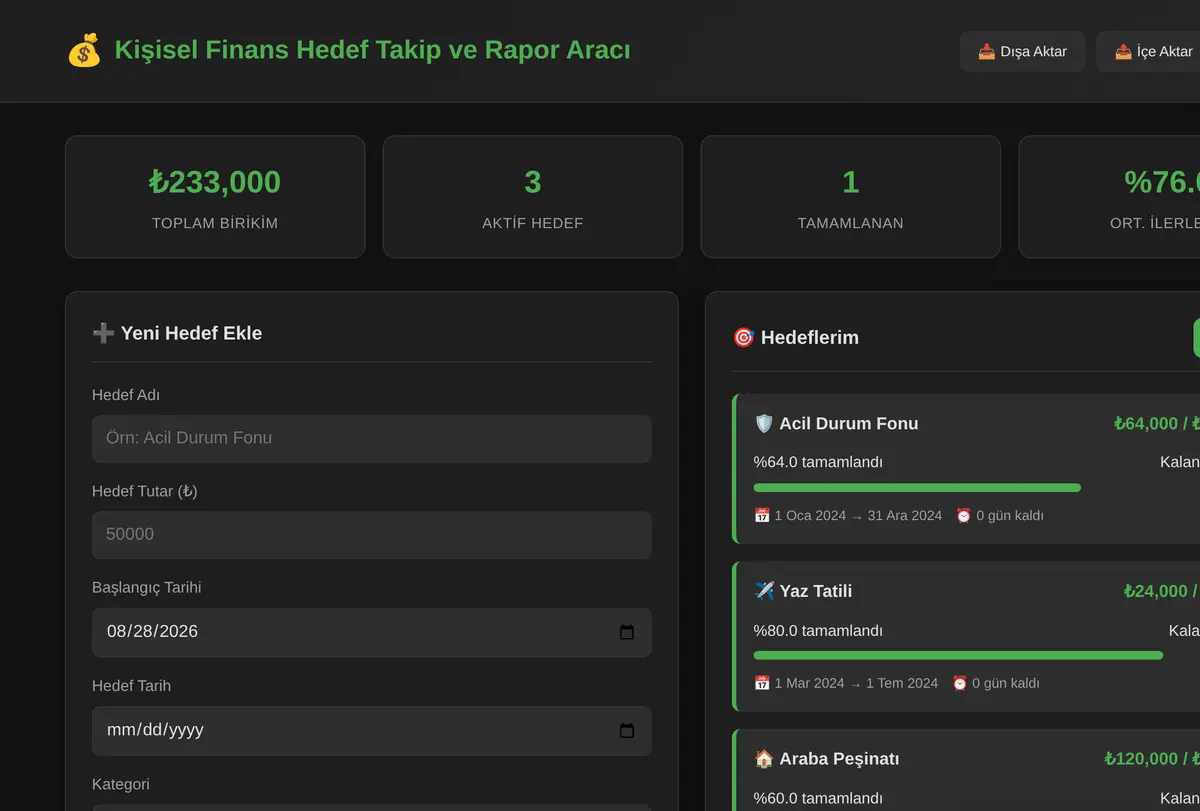Click the ₺24,000 amount on Yaz Tatili
Image resolution: width=1200 pixels, height=811 pixels.
[x=1155, y=591]
